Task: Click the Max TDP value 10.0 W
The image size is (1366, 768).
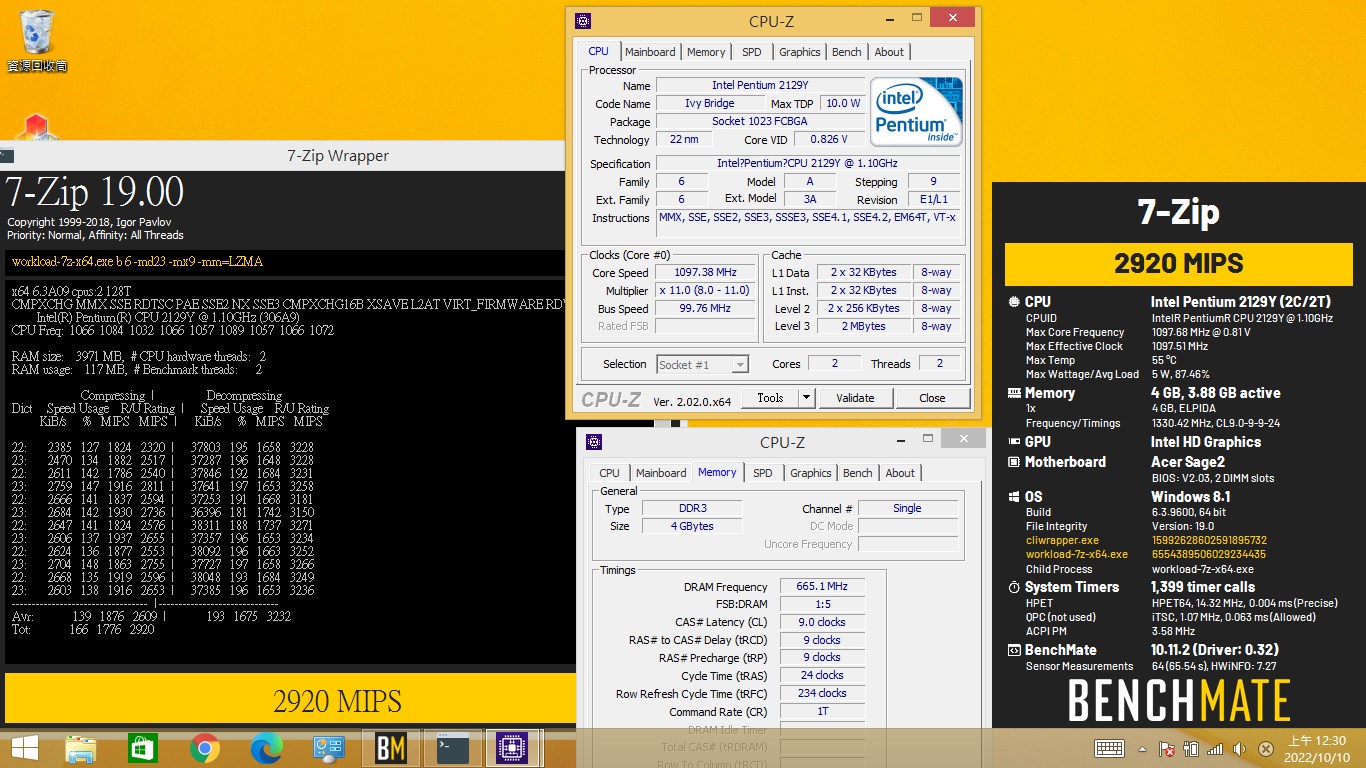Action: click(842, 104)
